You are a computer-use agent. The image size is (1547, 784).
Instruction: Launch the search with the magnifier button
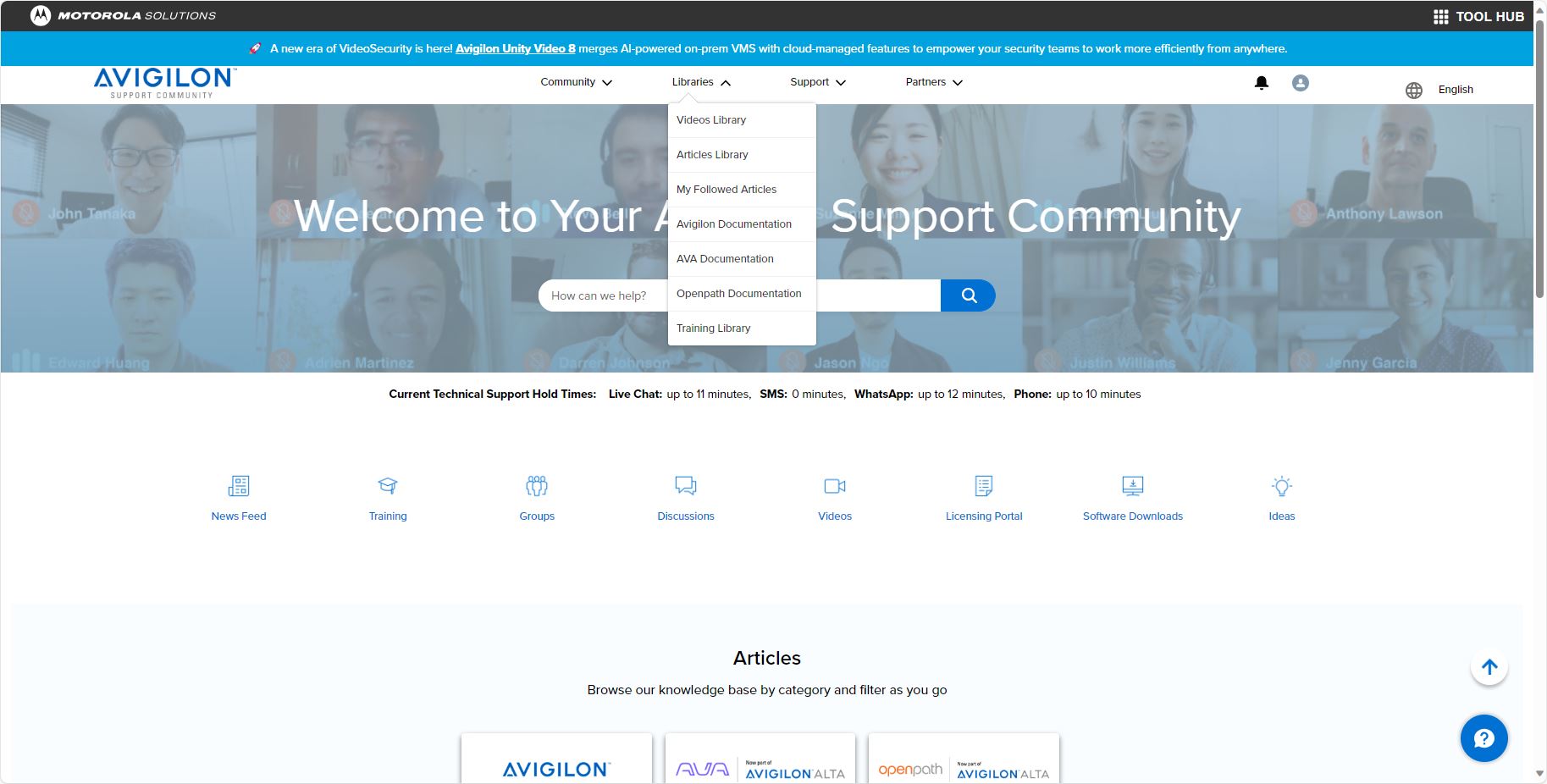(968, 295)
